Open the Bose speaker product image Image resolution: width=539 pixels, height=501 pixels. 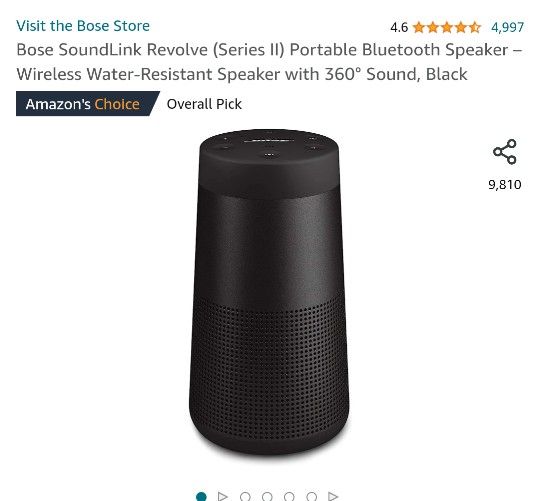269,292
